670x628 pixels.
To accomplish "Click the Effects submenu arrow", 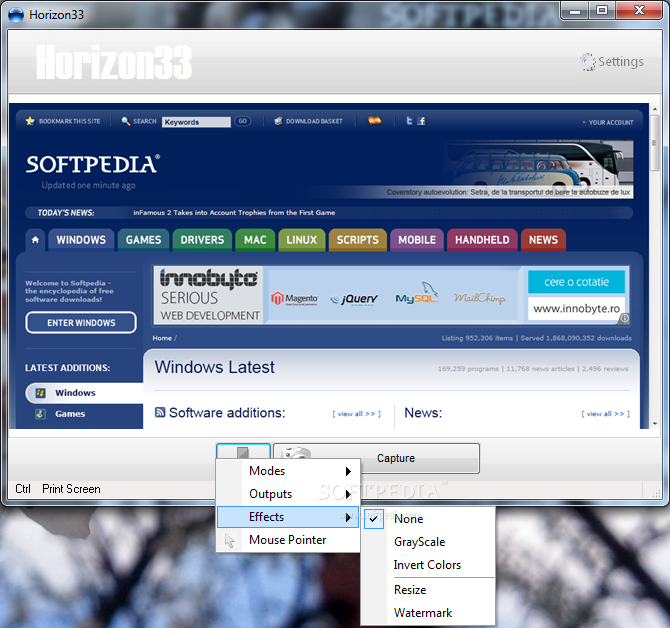I will 348,517.
